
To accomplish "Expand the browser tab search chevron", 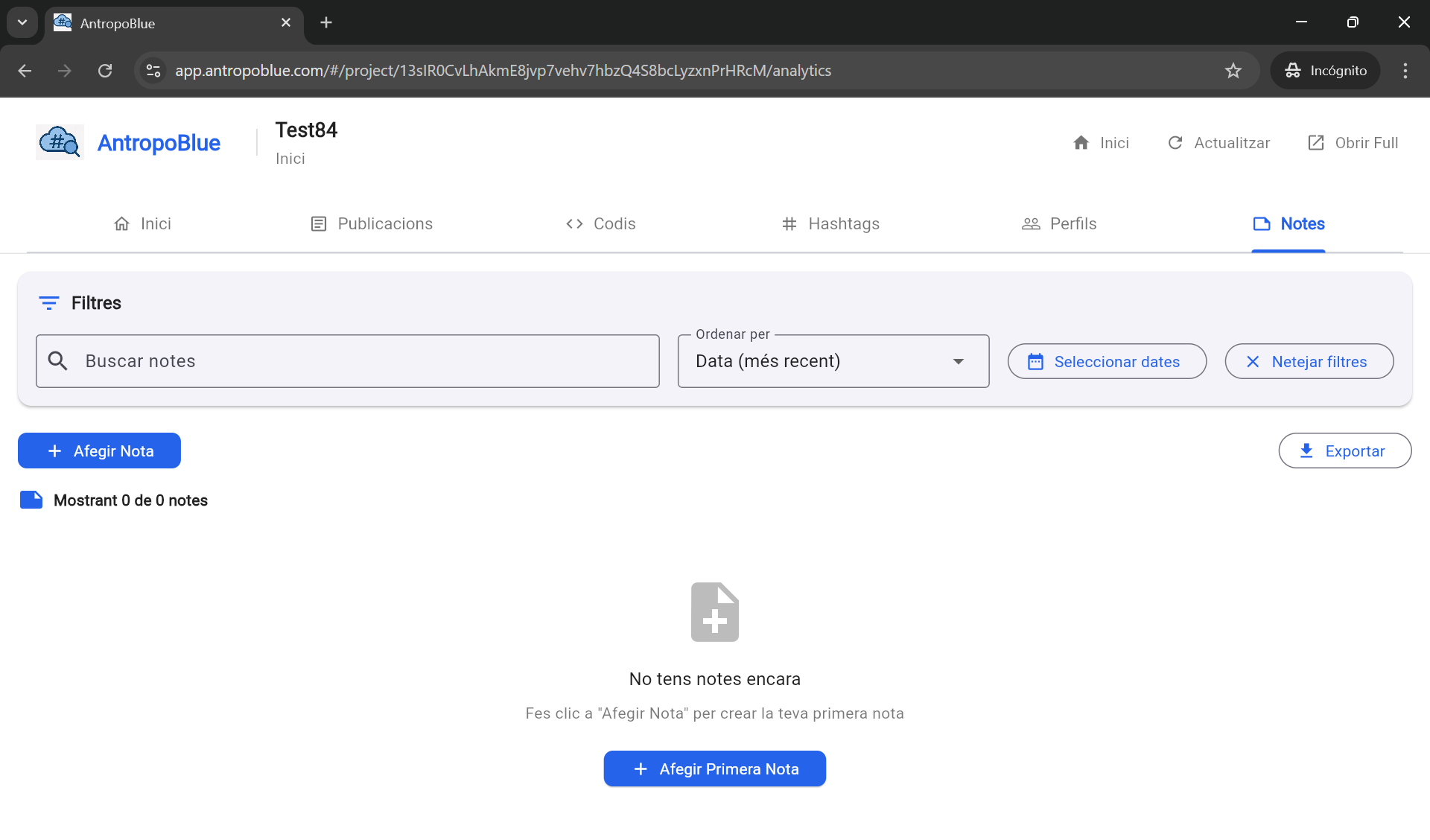I will point(22,22).
